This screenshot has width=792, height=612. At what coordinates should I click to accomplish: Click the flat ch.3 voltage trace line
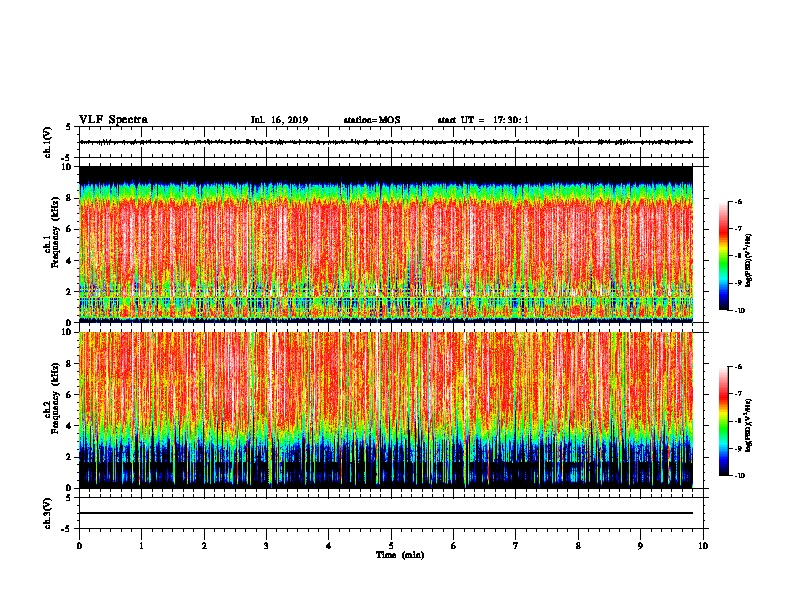coord(386,513)
